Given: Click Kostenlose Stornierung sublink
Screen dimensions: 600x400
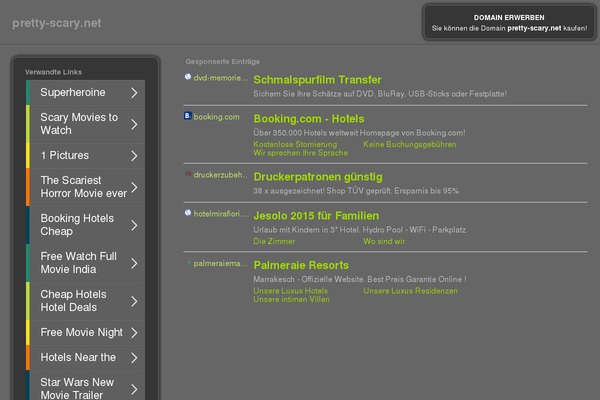Looking at the screenshot, I should coord(295,144).
